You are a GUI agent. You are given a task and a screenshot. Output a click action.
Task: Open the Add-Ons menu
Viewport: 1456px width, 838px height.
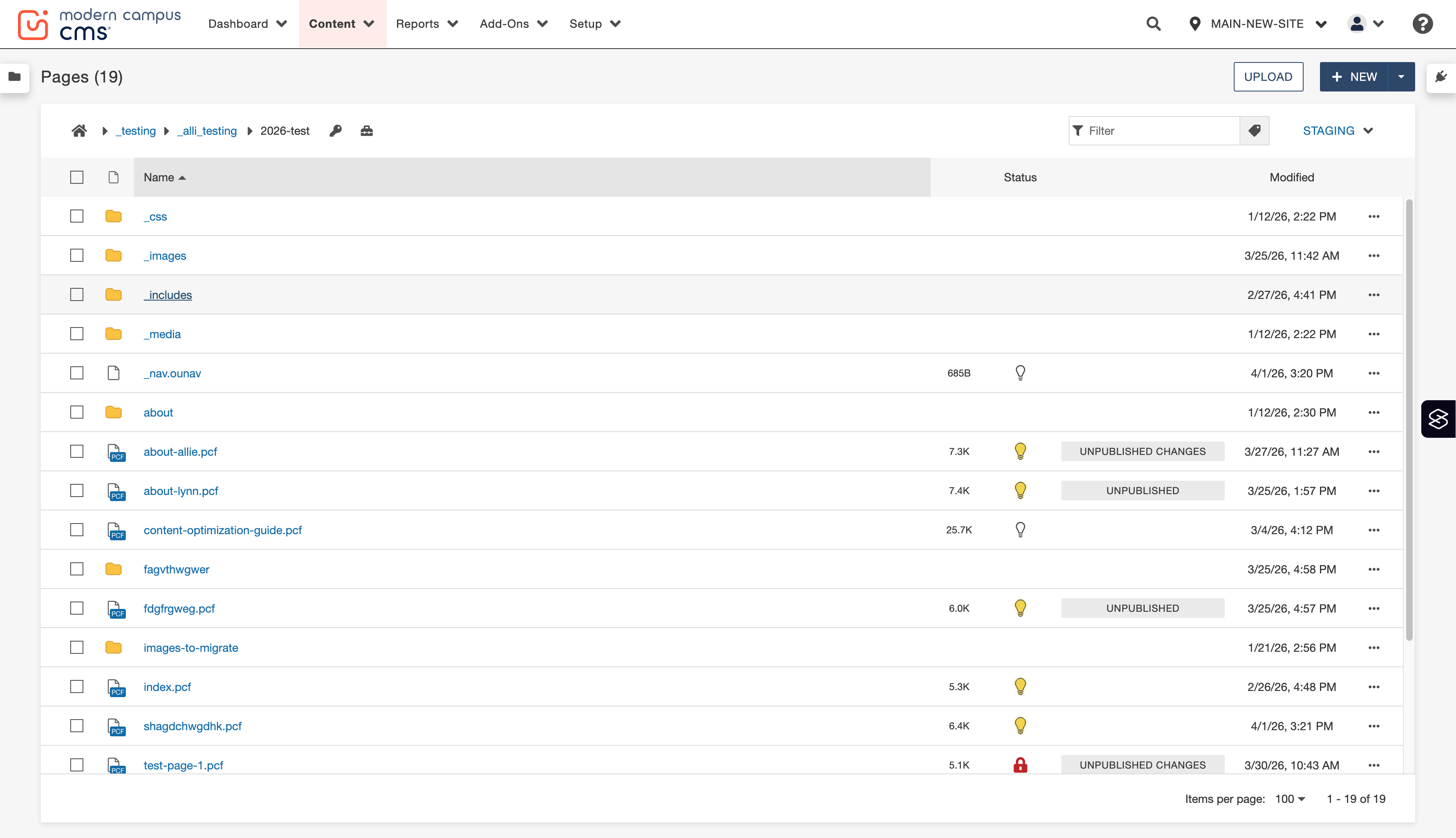pyautogui.click(x=514, y=24)
